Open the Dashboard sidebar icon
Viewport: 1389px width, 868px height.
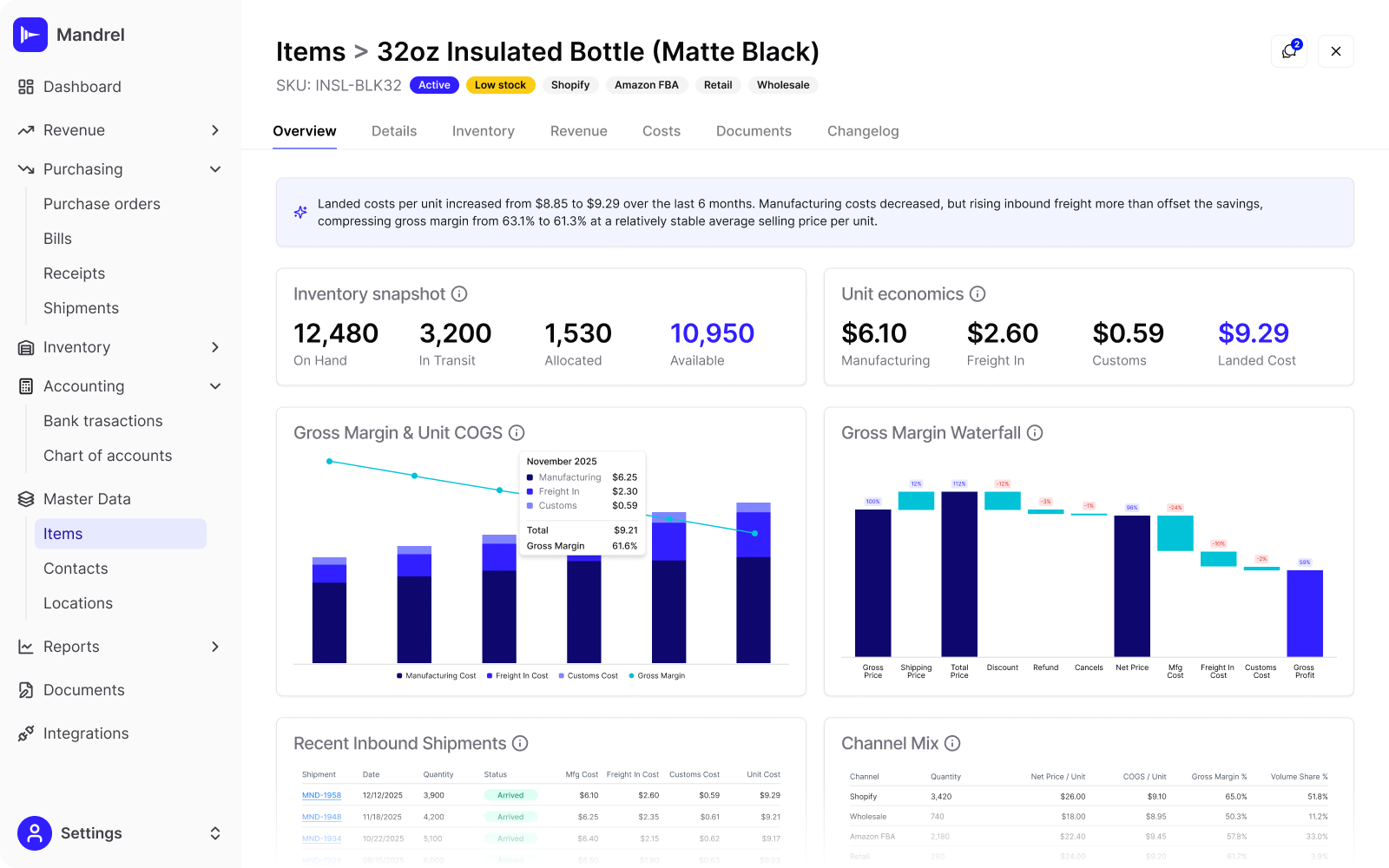tap(25, 87)
